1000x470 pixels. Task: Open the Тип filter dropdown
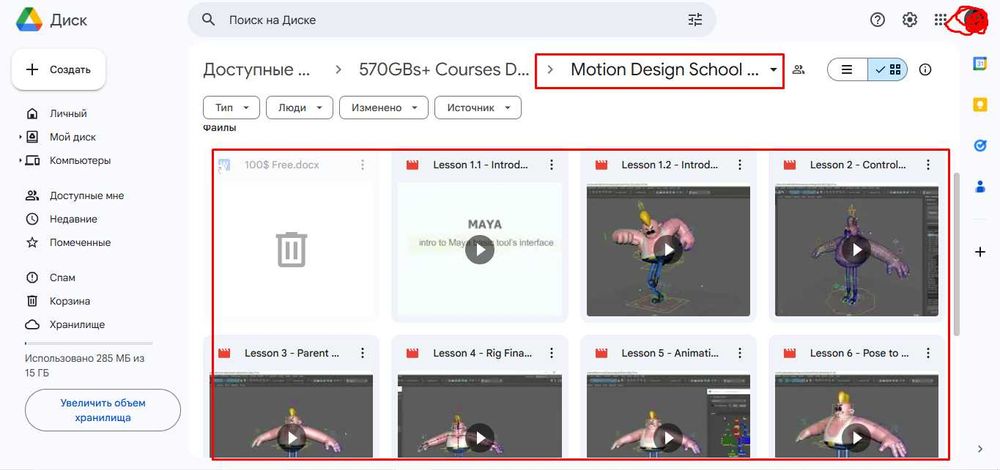coord(231,108)
